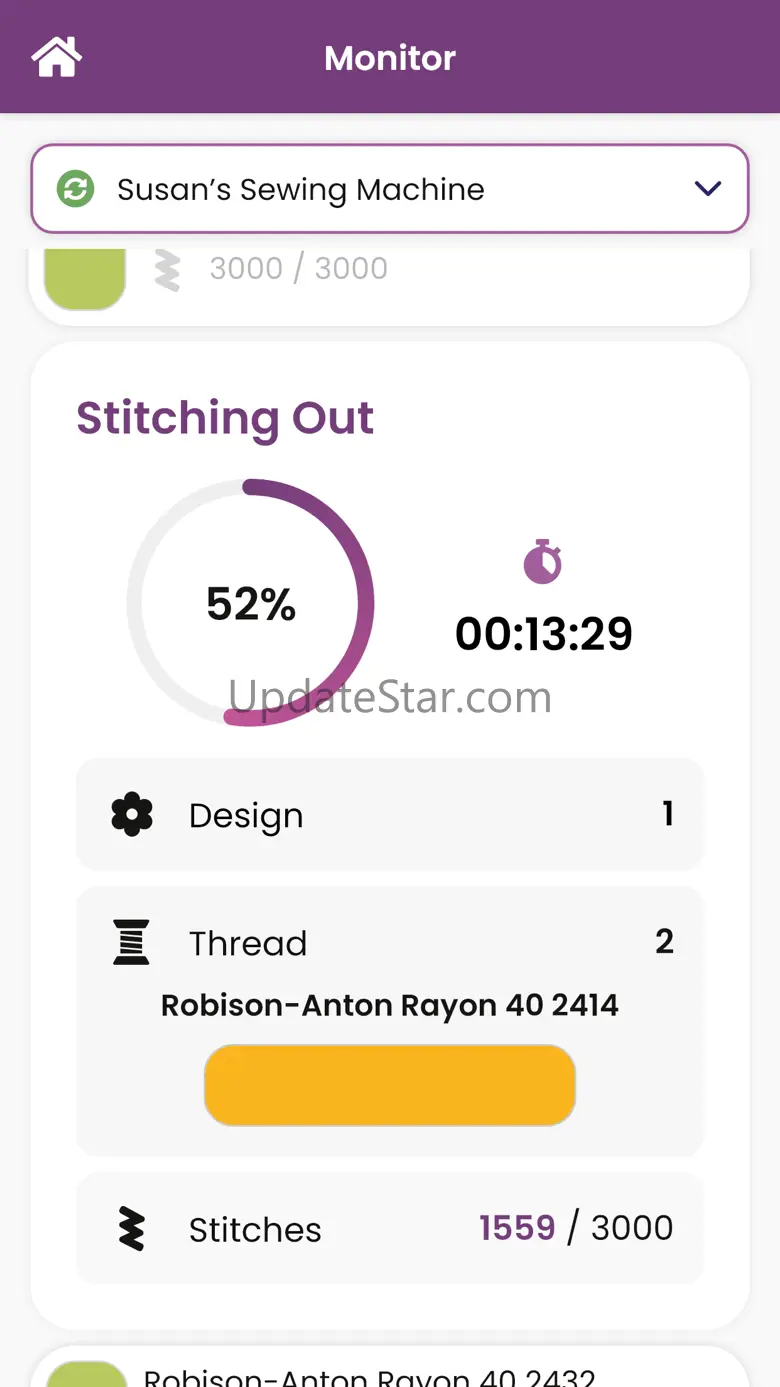Tap the 00:13:29 remaining time
Viewport: 780px width, 1387px height.
[544, 634]
